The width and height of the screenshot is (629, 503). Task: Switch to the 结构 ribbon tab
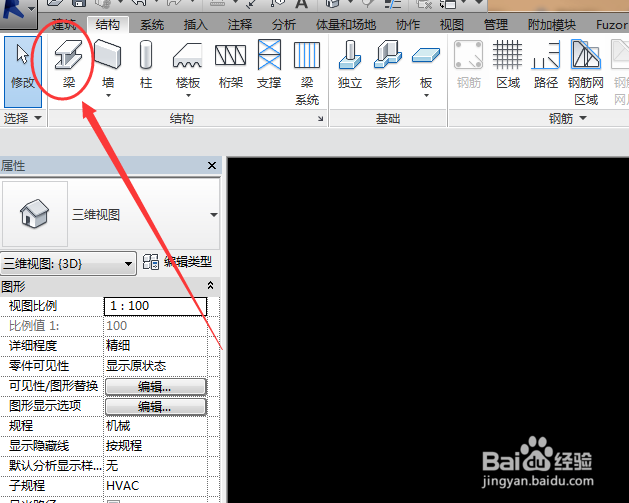[108, 25]
